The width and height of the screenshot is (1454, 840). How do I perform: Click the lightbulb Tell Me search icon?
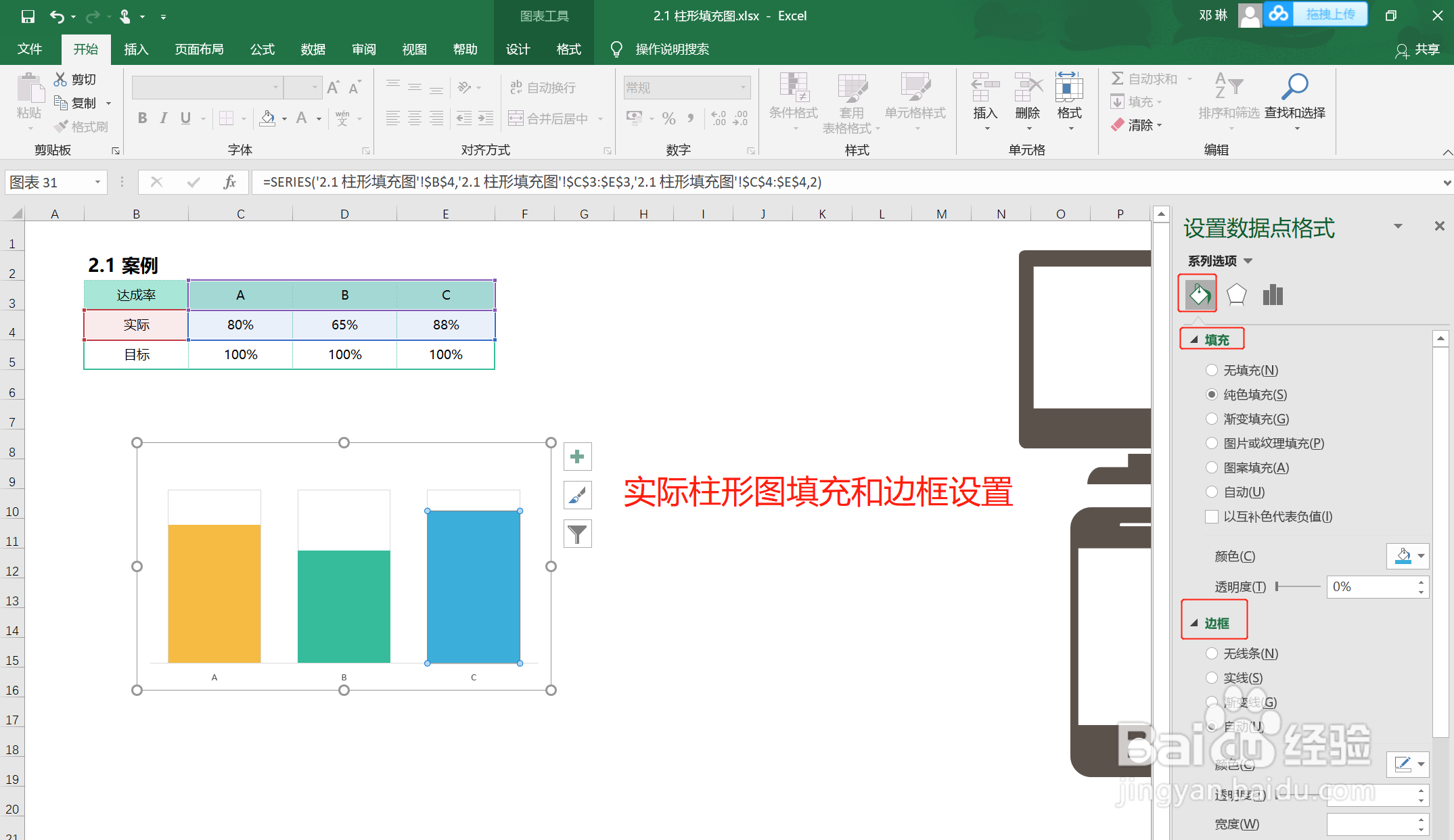coord(616,49)
